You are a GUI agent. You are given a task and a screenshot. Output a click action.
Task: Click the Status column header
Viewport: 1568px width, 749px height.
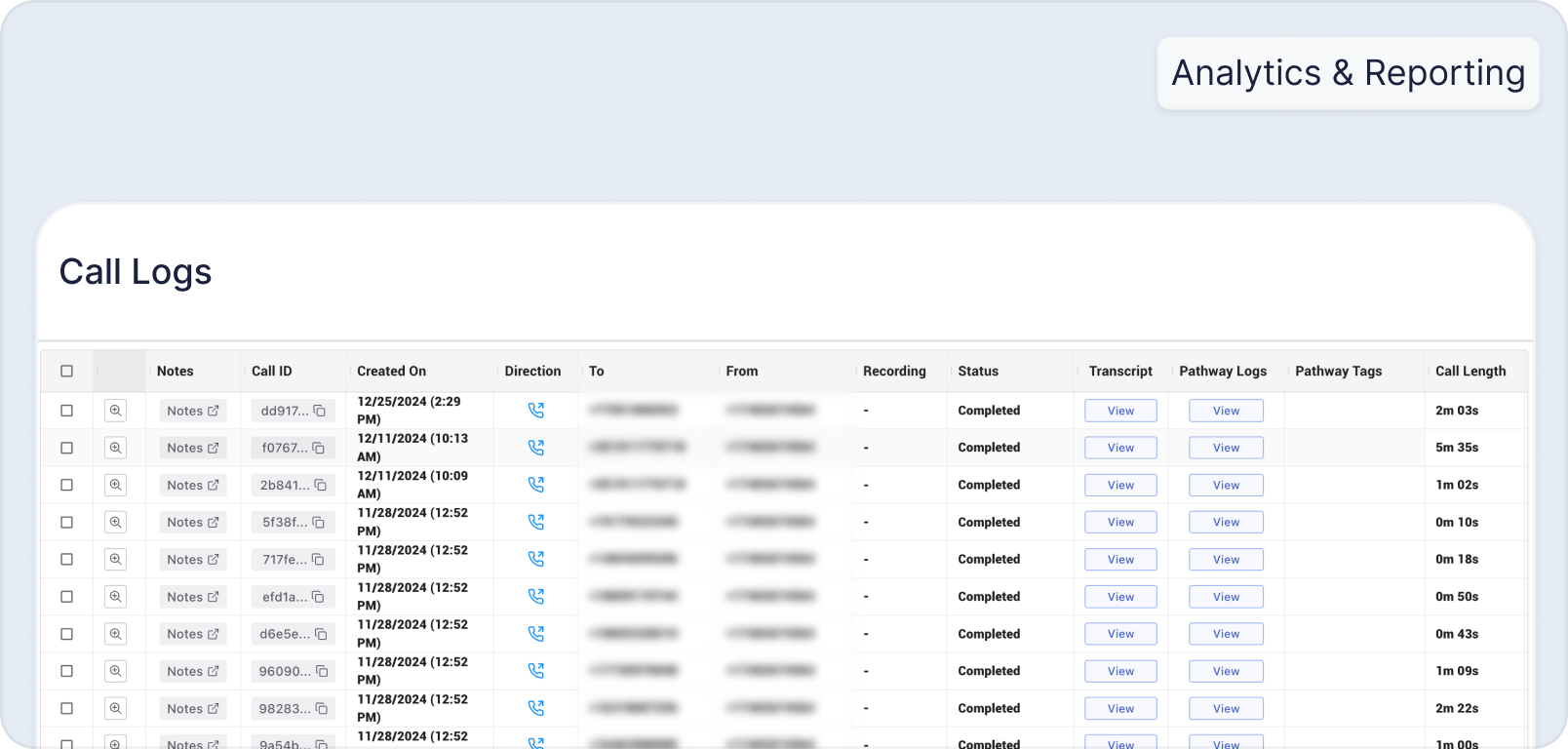click(978, 372)
